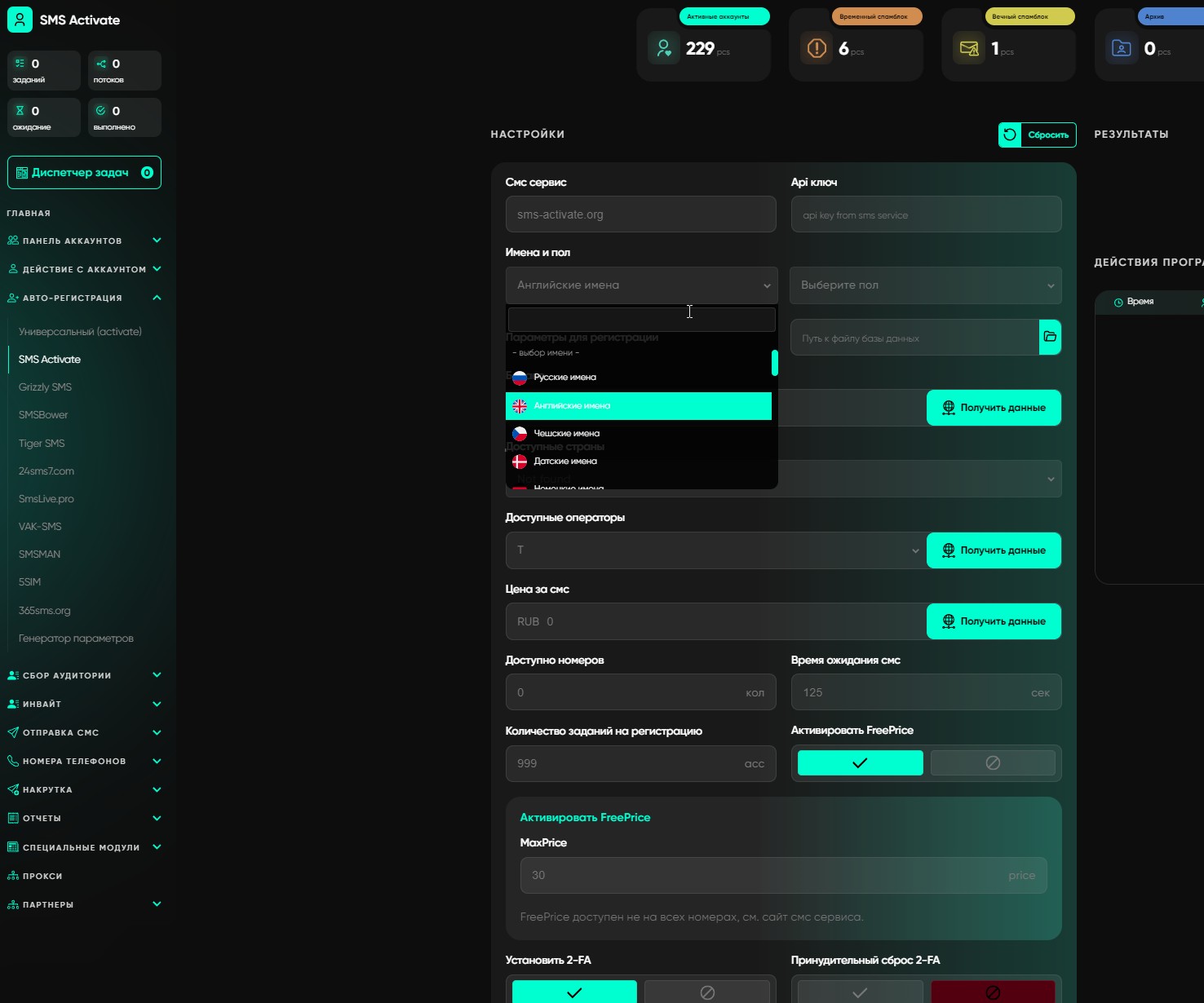Screen dimensions: 1204x1003
Task: Click the НАКРУТКА sidebar icon
Action: click(x=12, y=789)
